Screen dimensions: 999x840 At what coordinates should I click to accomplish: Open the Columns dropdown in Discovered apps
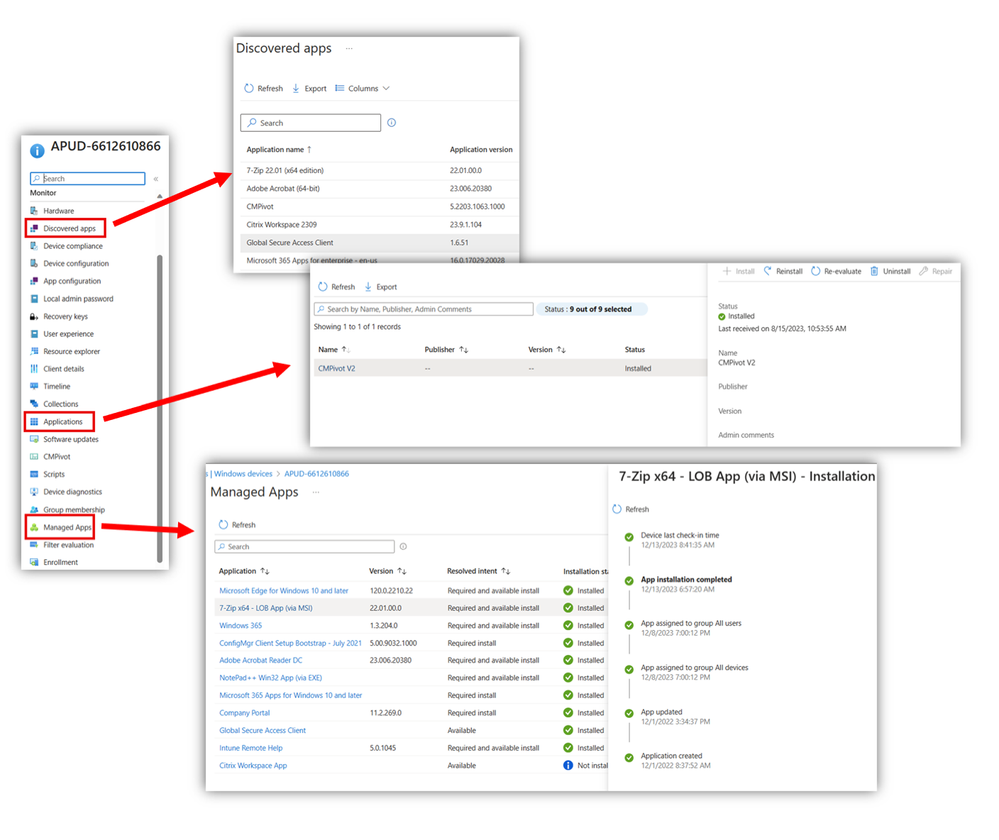point(362,89)
